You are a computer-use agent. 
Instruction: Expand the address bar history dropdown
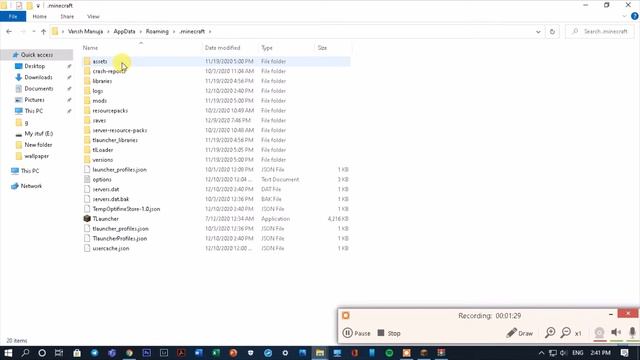(x=538, y=31)
